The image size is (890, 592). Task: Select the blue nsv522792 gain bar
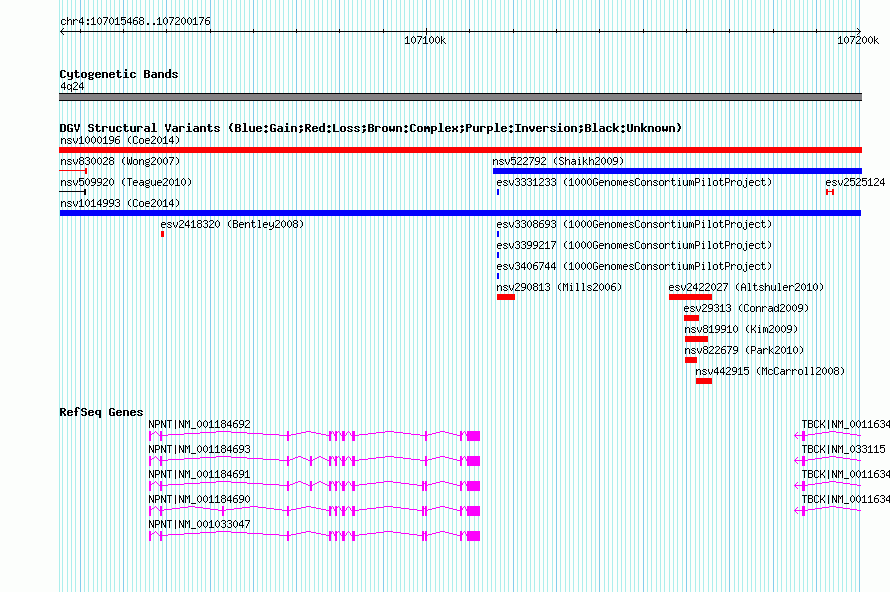677,171
